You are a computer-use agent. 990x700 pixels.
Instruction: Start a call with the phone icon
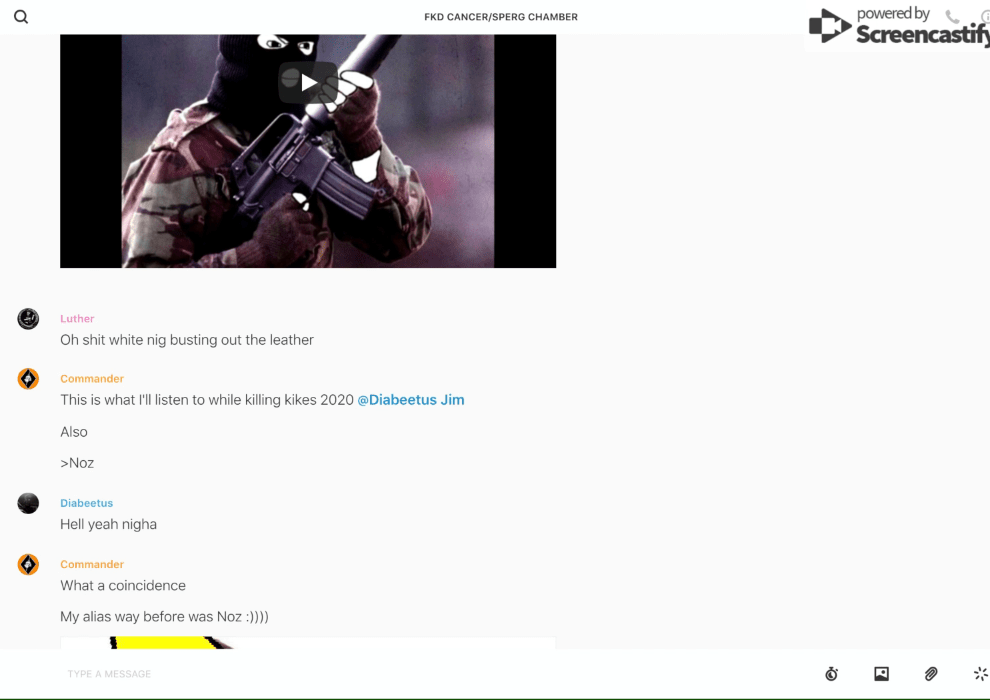point(952,17)
